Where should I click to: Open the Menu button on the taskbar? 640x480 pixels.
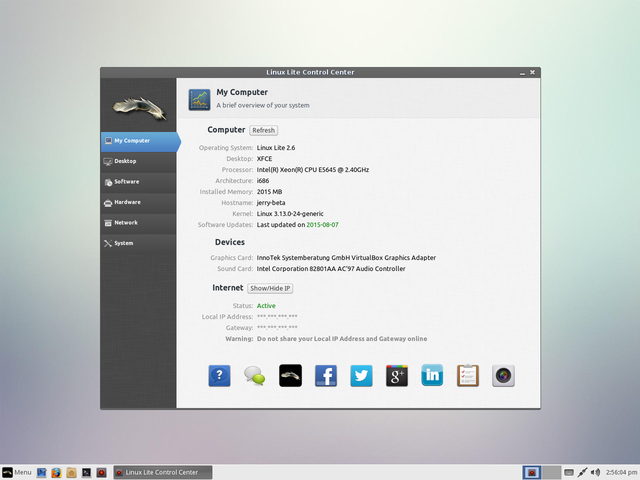point(17,472)
